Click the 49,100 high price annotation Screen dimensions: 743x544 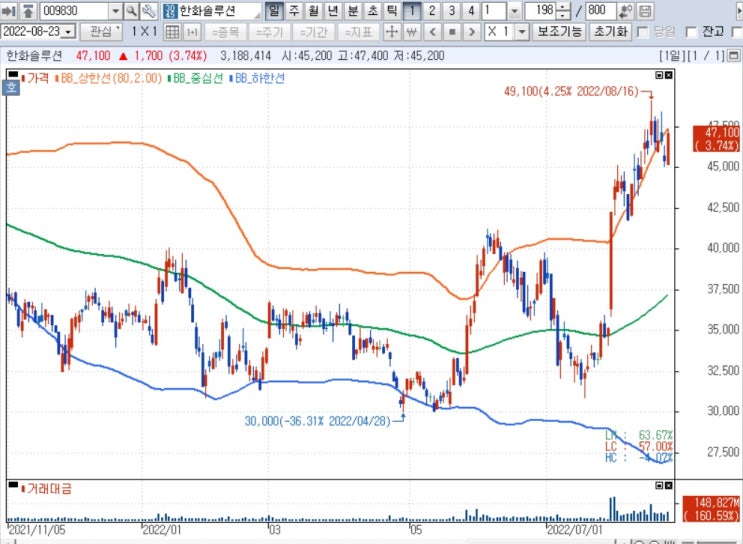pos(571,91)
